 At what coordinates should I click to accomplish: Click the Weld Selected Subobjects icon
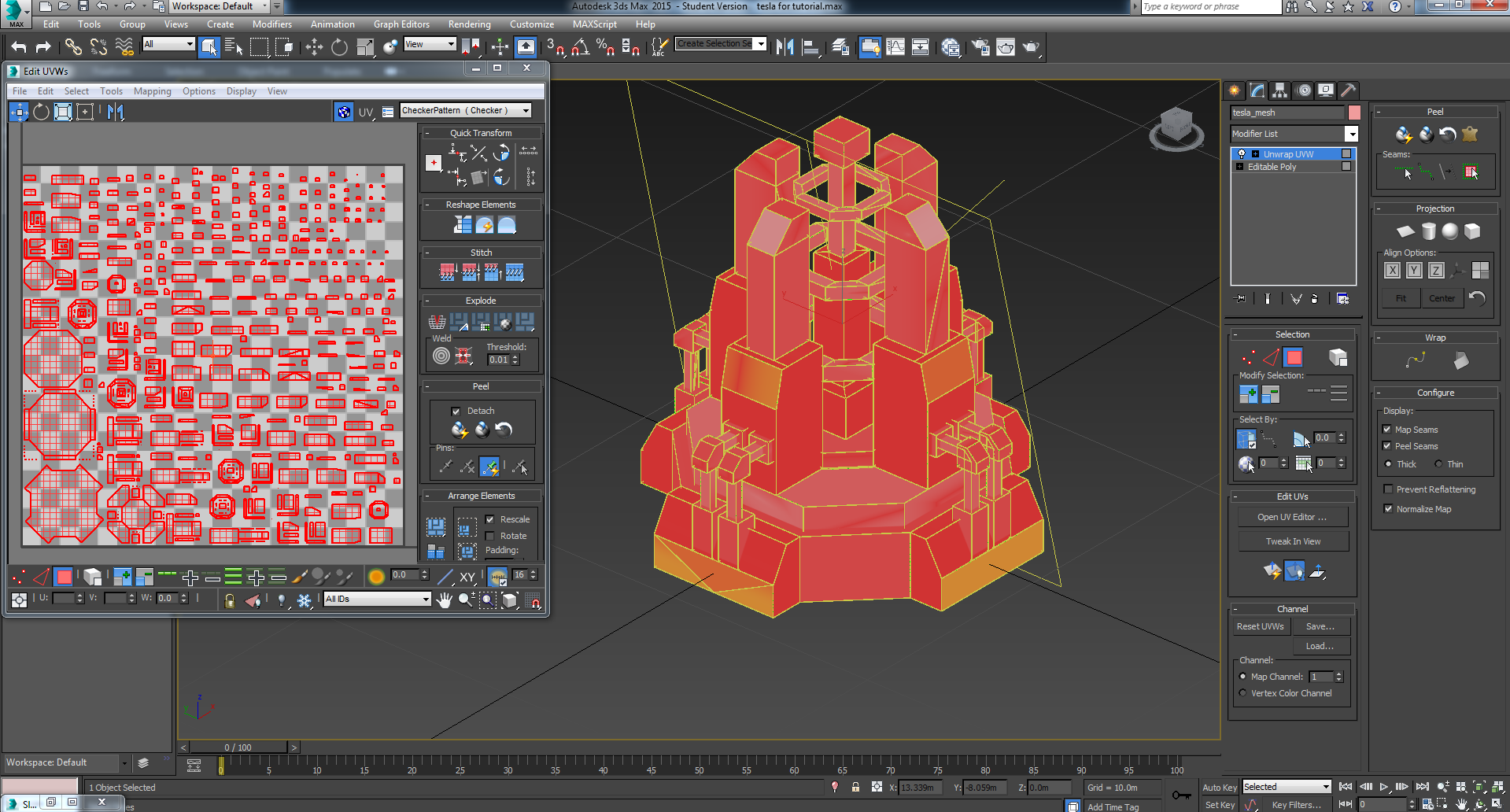coord(463,356)
